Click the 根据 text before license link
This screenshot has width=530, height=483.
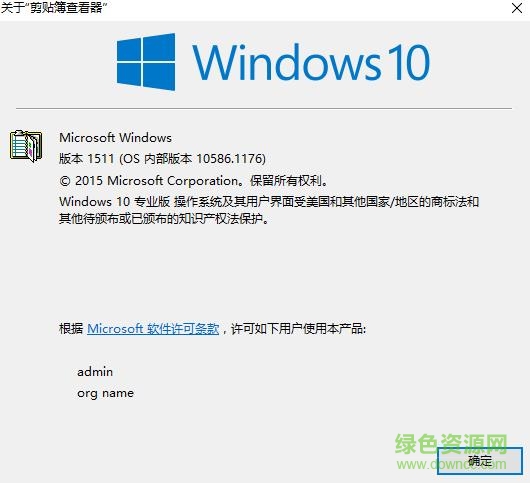coord(71,329)
